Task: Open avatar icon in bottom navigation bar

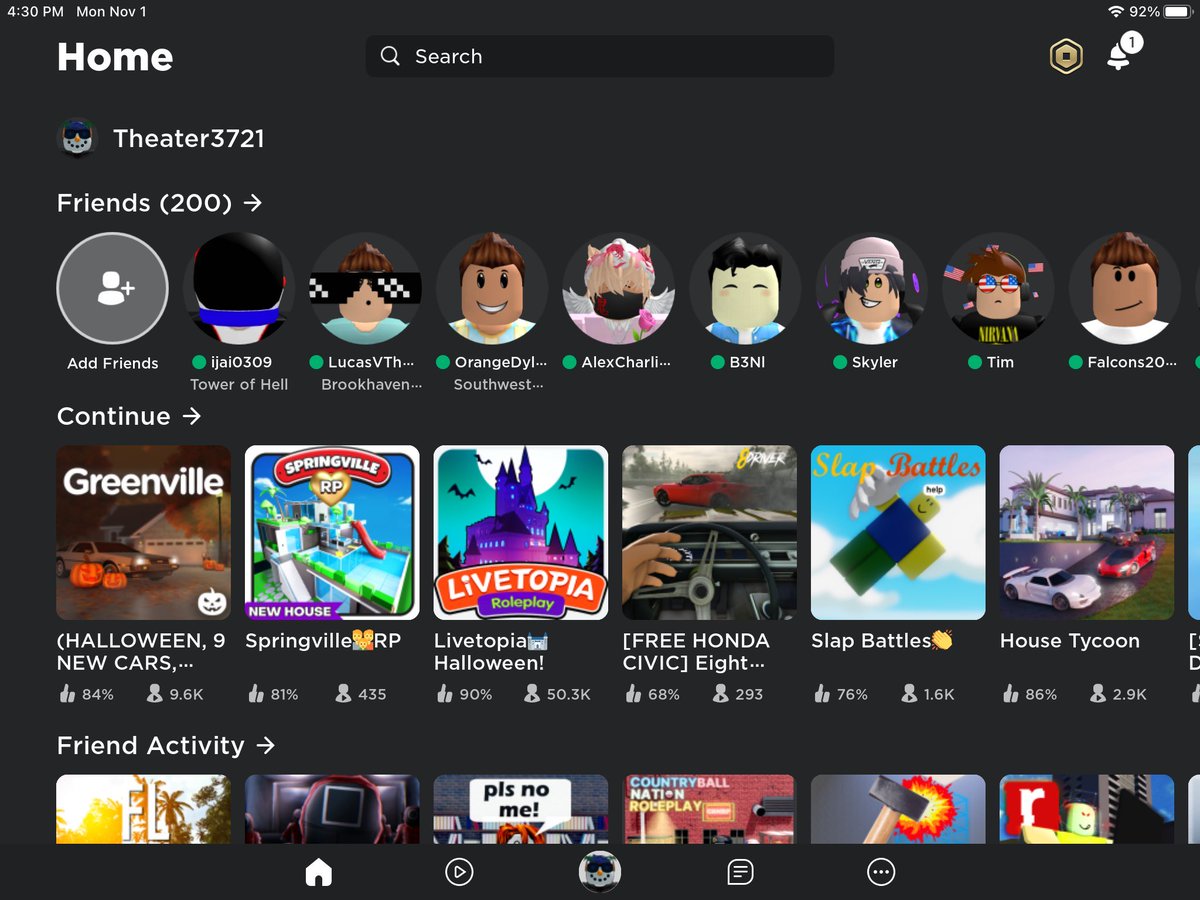Action: point(600,872)
